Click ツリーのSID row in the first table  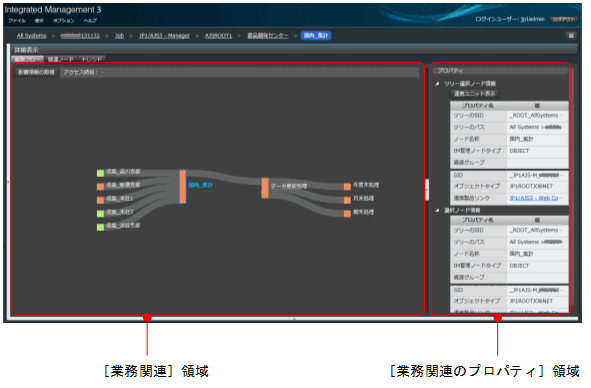tap(509, 116)
